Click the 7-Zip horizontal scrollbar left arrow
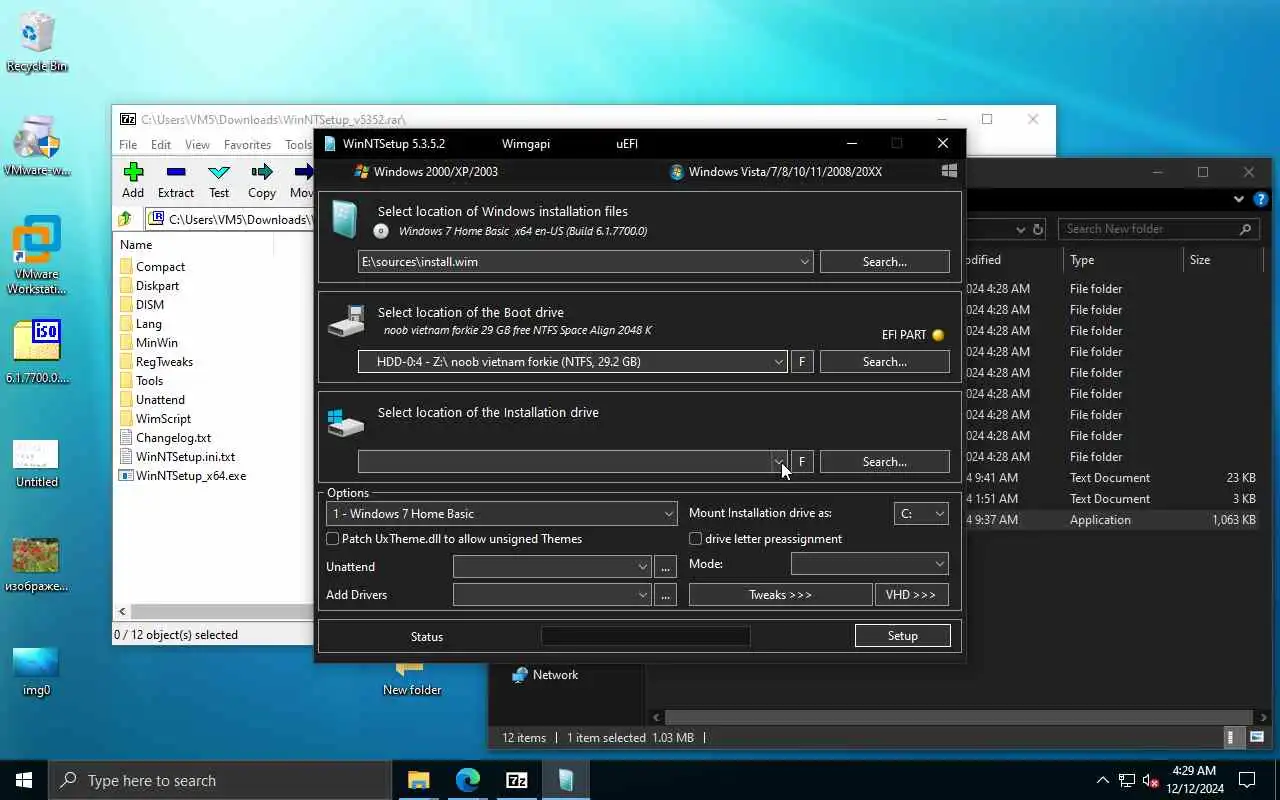The image size is (1280, 800). (x=123, y=611)
